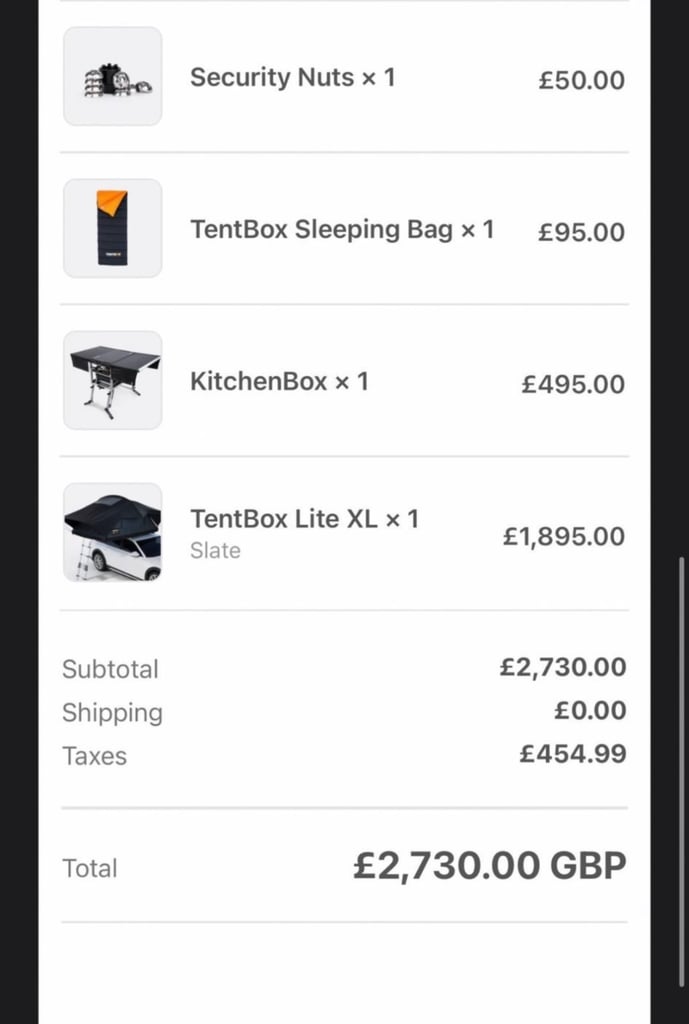Select the KitchenBox item title

pos(280,380)
